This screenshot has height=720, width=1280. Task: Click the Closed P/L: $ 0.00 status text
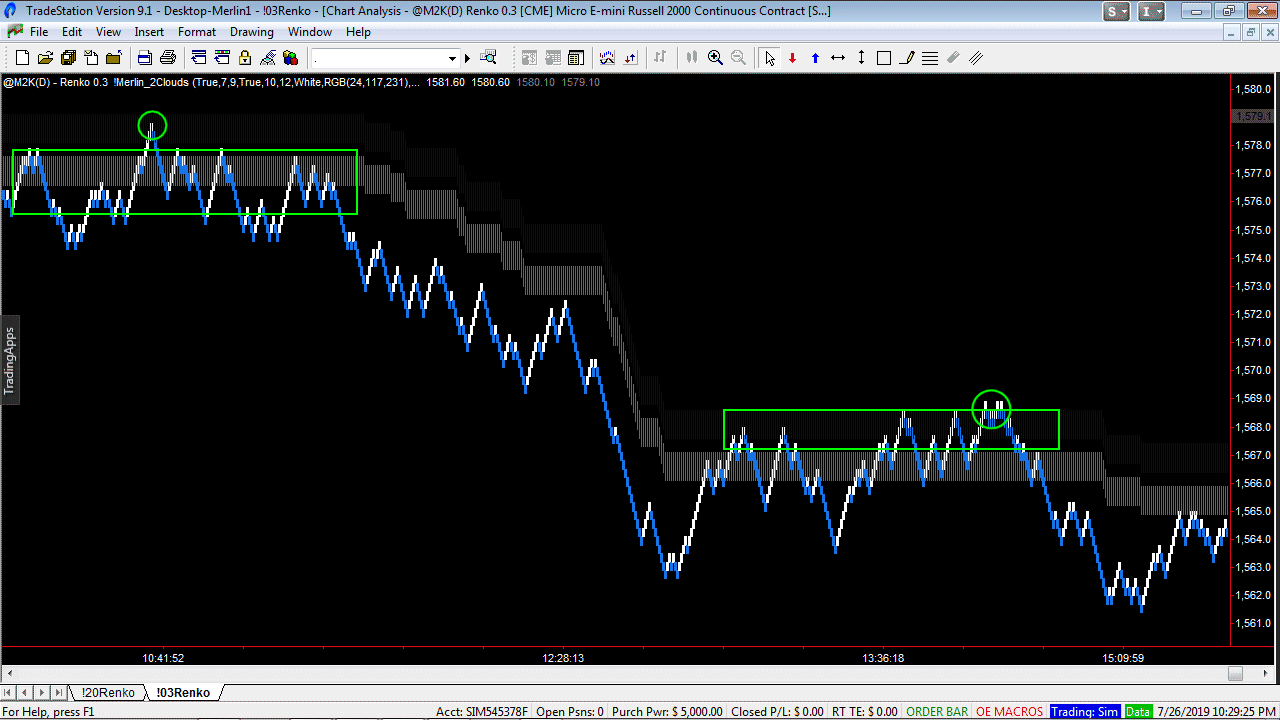click(777, 712)
